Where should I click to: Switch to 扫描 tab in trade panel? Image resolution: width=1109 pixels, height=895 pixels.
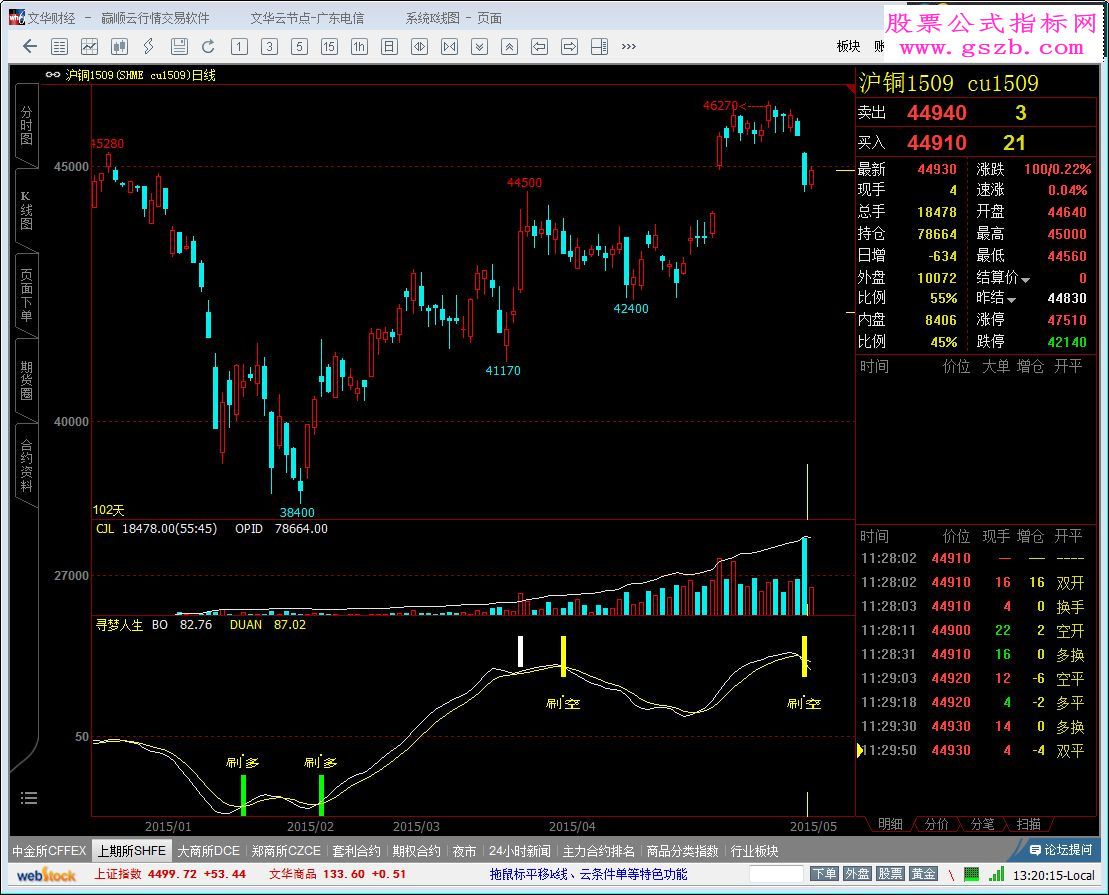[1028, 824]
